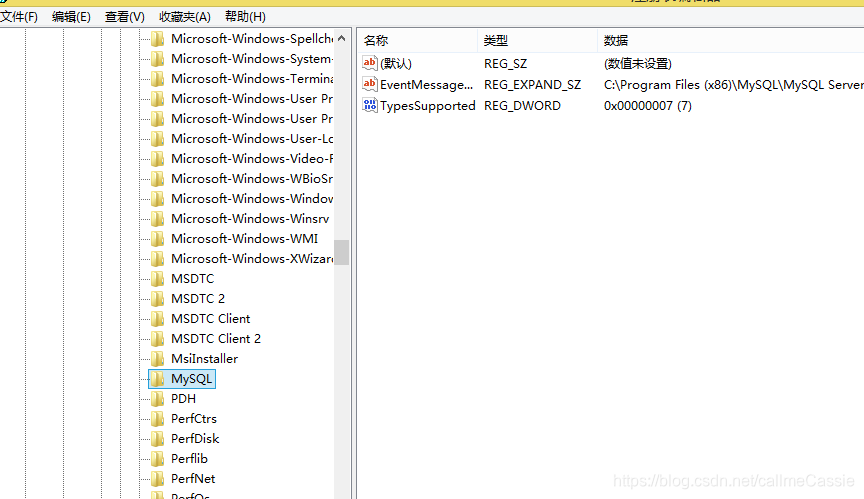Select the EventMessage... value name
Screen dimensions: 864x499
[426, 85]
